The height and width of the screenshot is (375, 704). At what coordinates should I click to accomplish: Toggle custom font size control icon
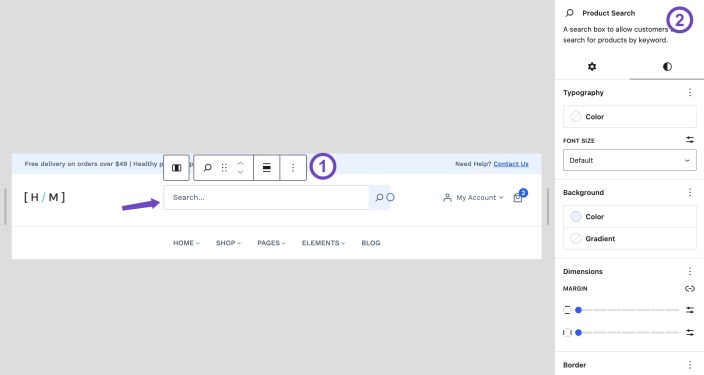point(690,140)
